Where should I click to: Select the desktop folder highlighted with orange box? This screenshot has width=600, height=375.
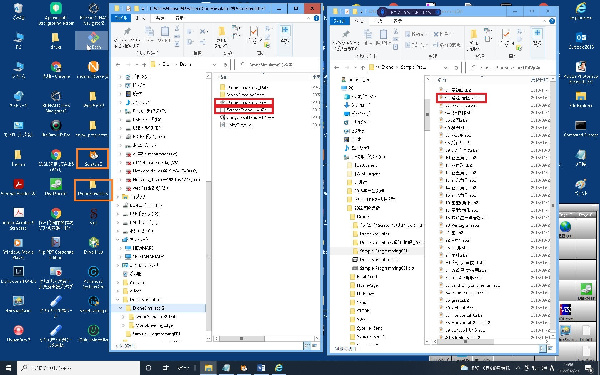[x=93, y=189]
